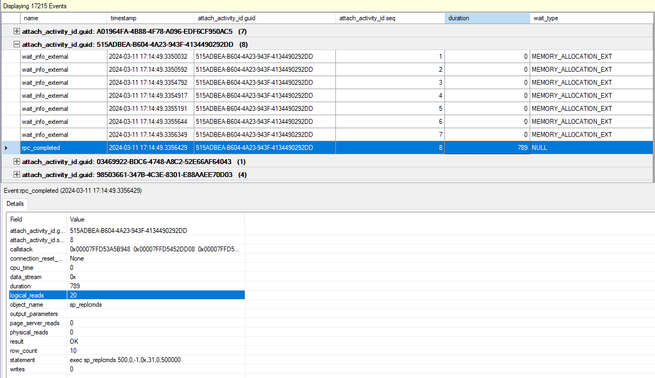Viewport: 655px width, 378px height.
Task: Select the output_parameters field row
Action: [x=127, y=314]
